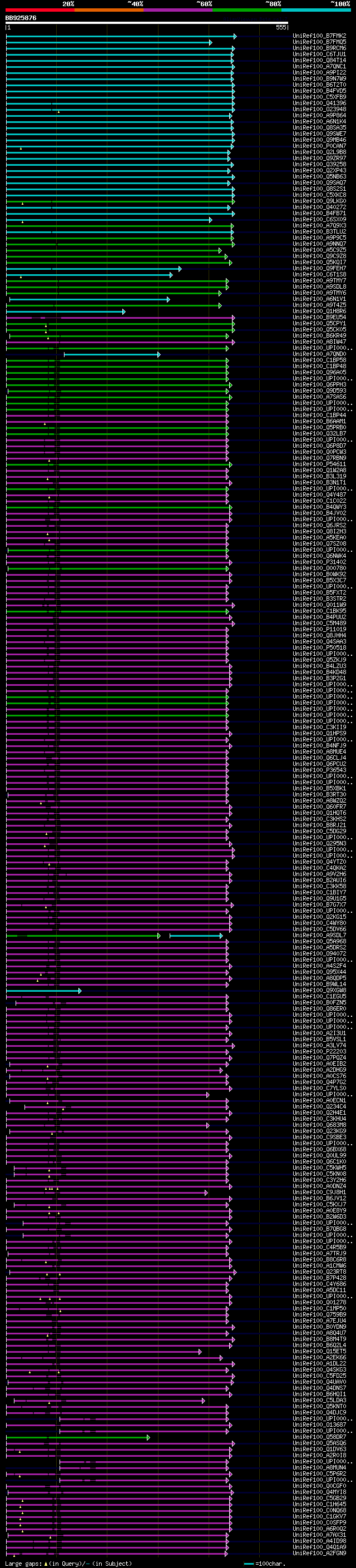The width and height of the screenshot is (356, 1568).
Task: Click the Large gaps legend text
Action: [x=23, y=1564]
